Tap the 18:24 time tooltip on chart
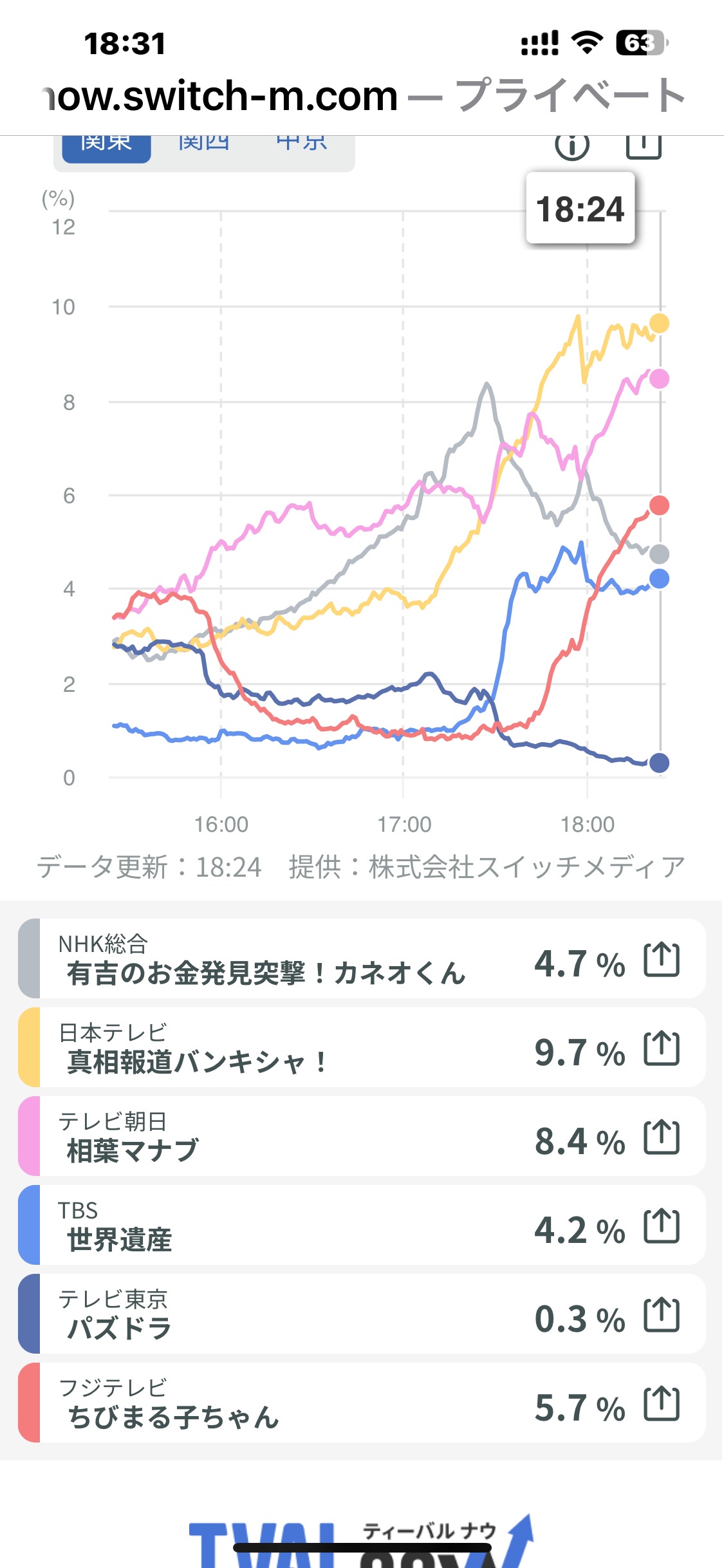 [x=580, y=209]
